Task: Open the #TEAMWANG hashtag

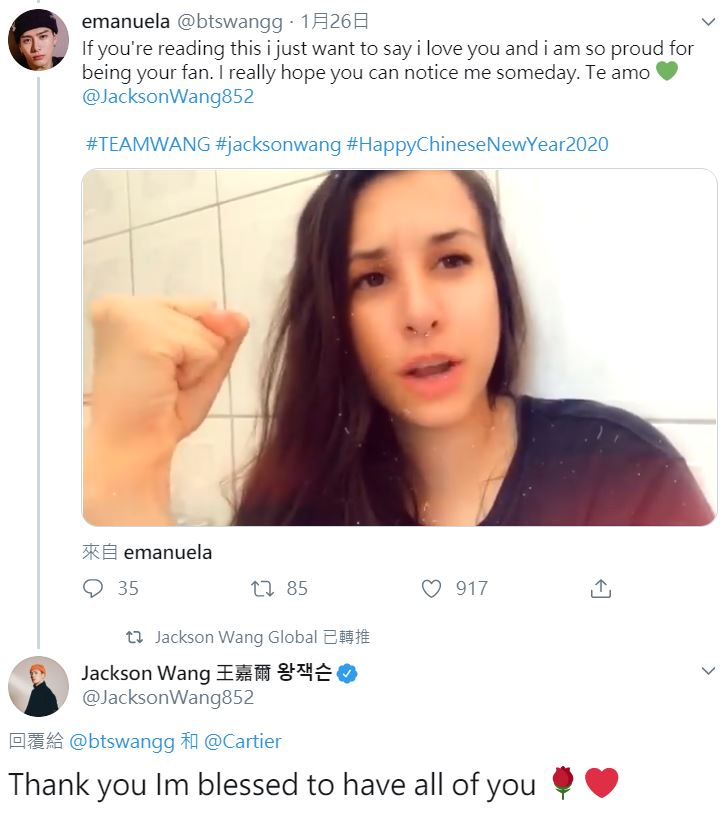Action: pyautogui.click(x=147, y=144)
